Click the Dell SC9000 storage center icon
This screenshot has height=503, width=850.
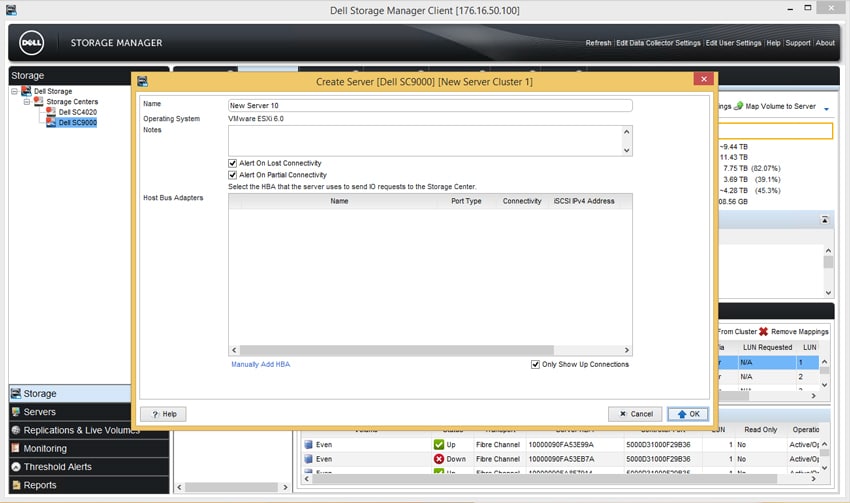pos(50,122)
